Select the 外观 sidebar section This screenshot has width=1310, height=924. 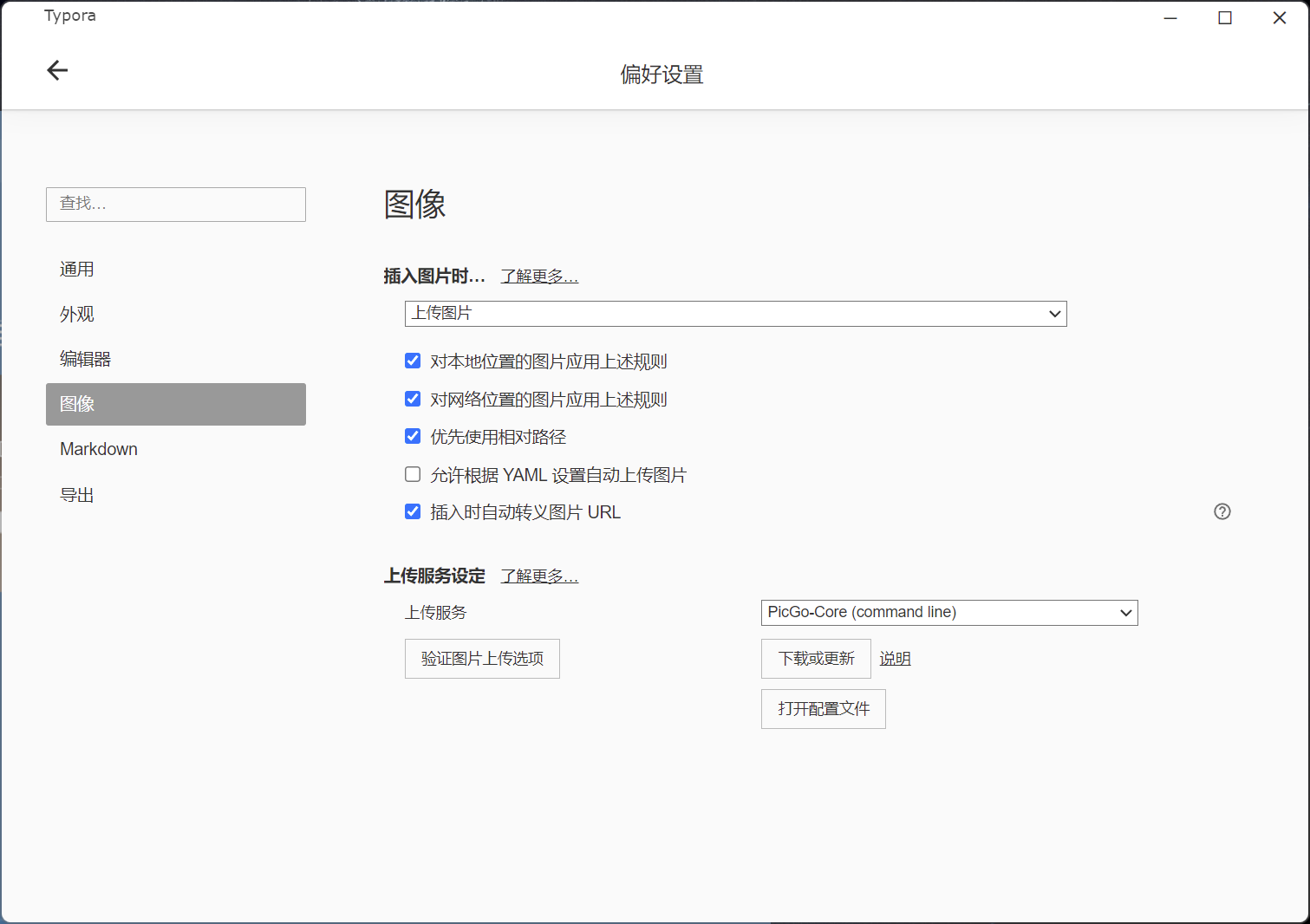(76, 314)
